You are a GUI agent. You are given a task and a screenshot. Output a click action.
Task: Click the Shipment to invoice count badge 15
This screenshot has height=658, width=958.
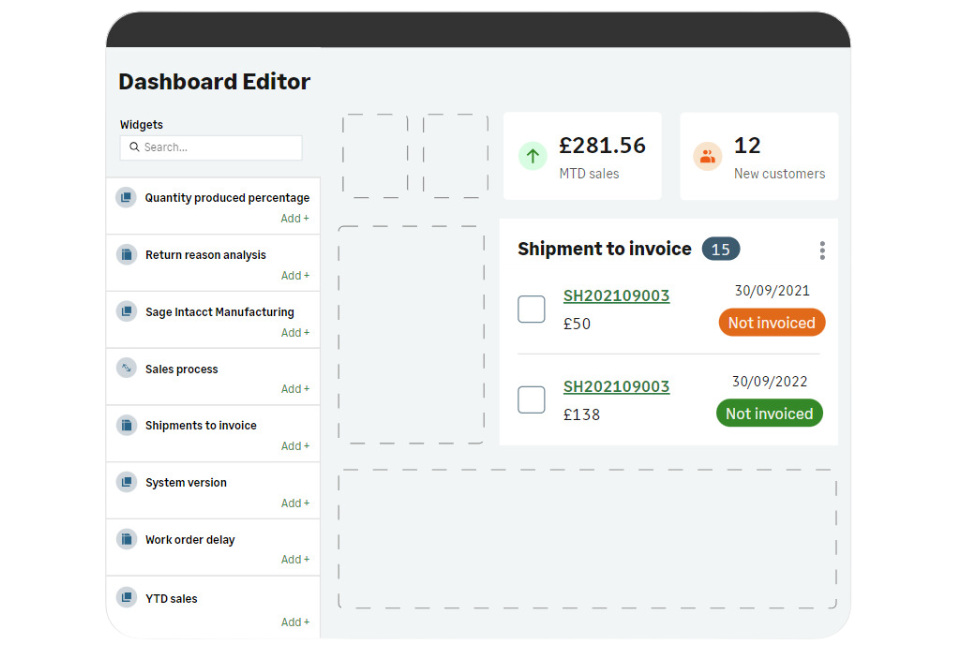click(x=721, y=249)
